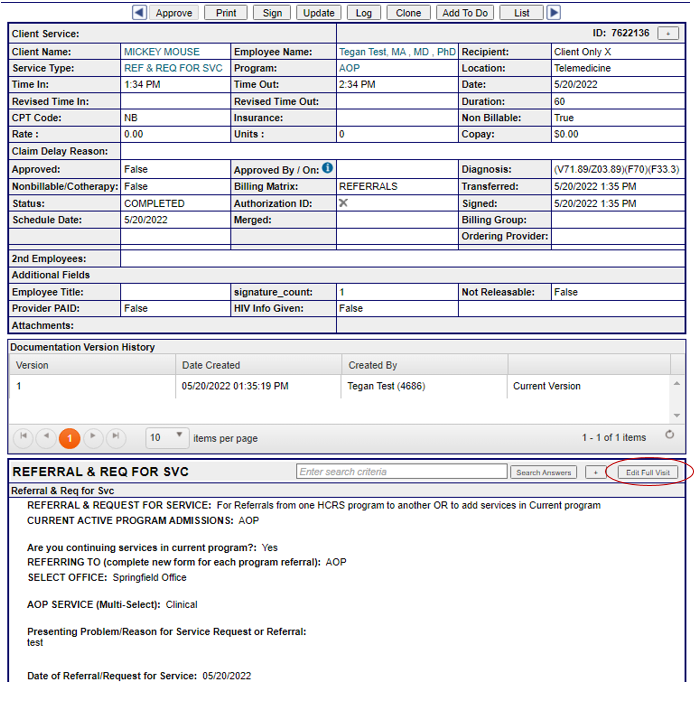Expand the plus button beside ID 7622136

click(x=669, y=33)
